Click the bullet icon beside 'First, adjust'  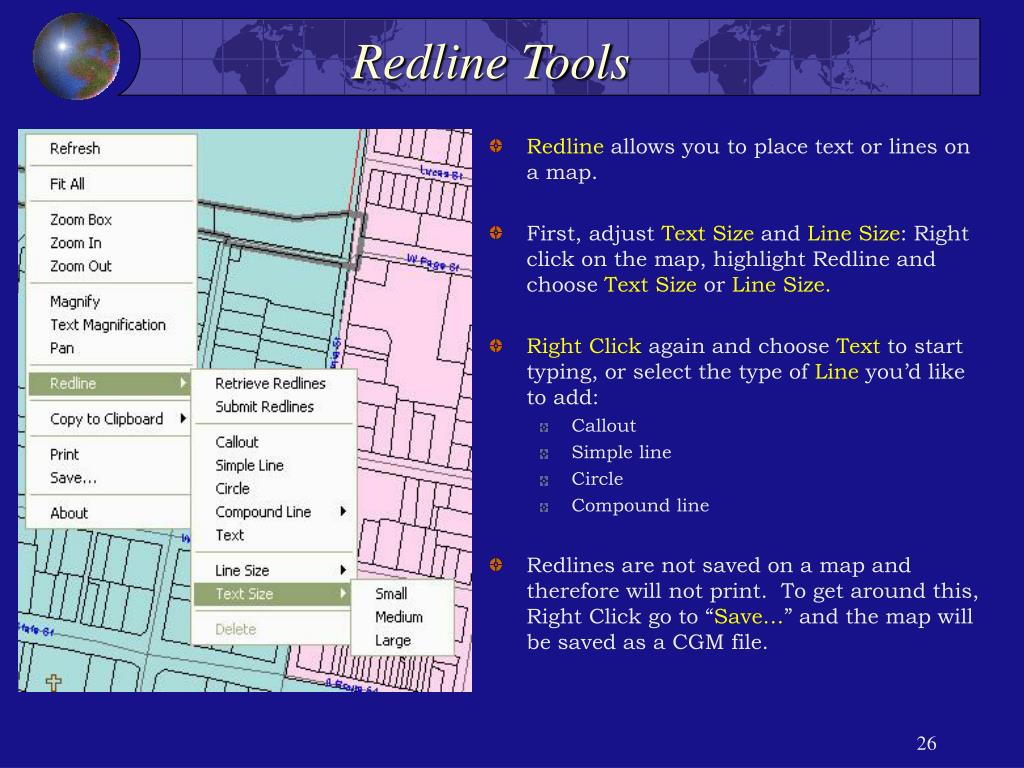point(496,232)
